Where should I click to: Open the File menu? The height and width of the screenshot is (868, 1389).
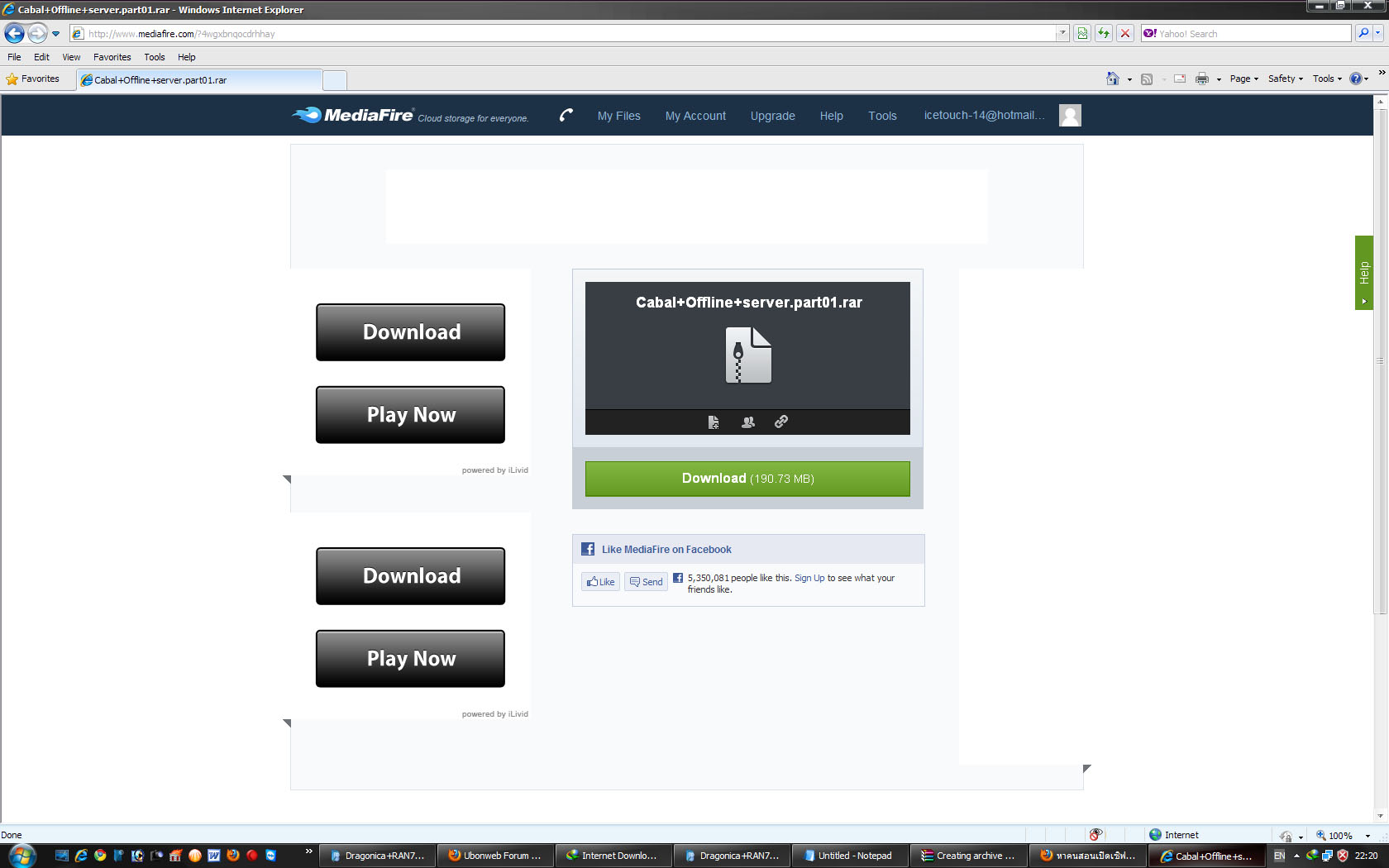[14, 57]
